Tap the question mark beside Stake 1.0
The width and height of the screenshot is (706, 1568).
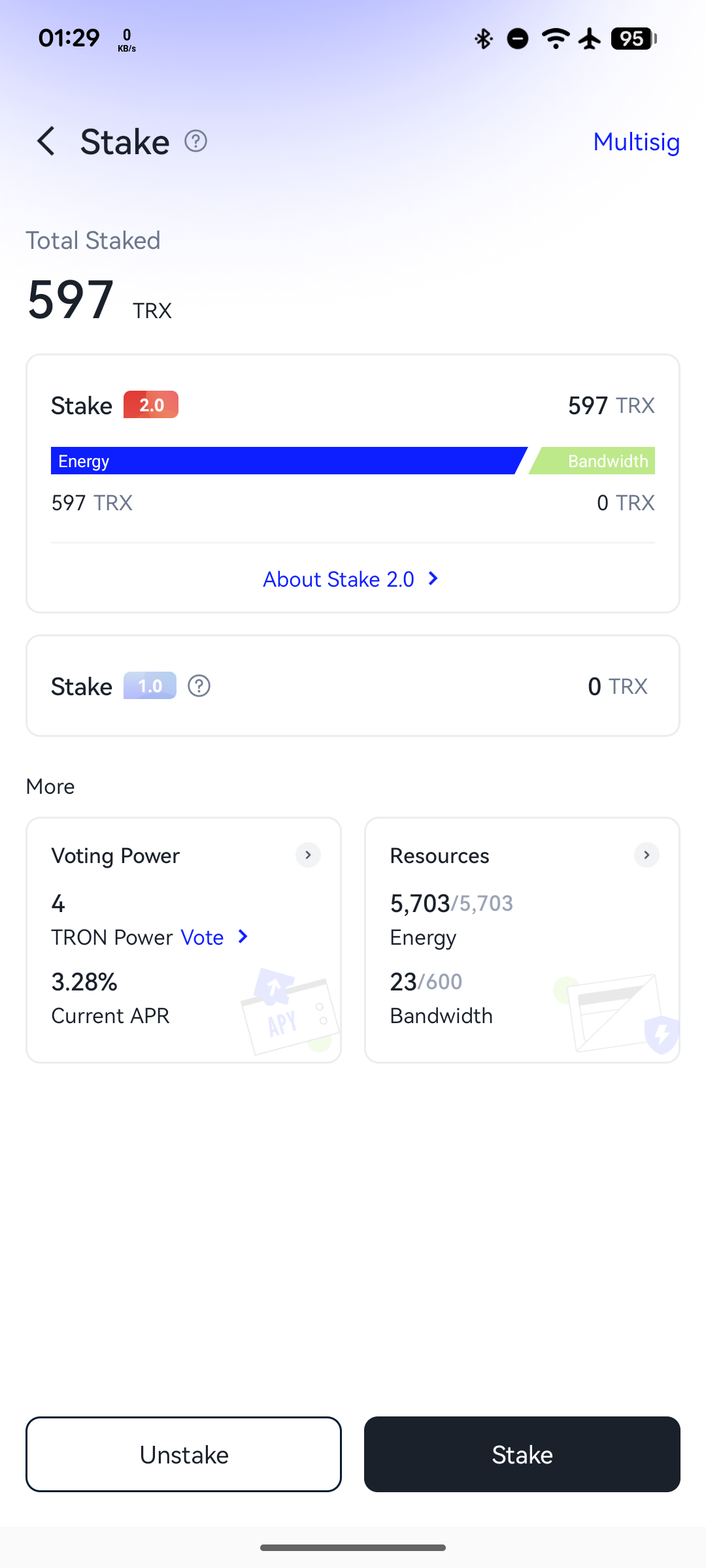point(199,686)
